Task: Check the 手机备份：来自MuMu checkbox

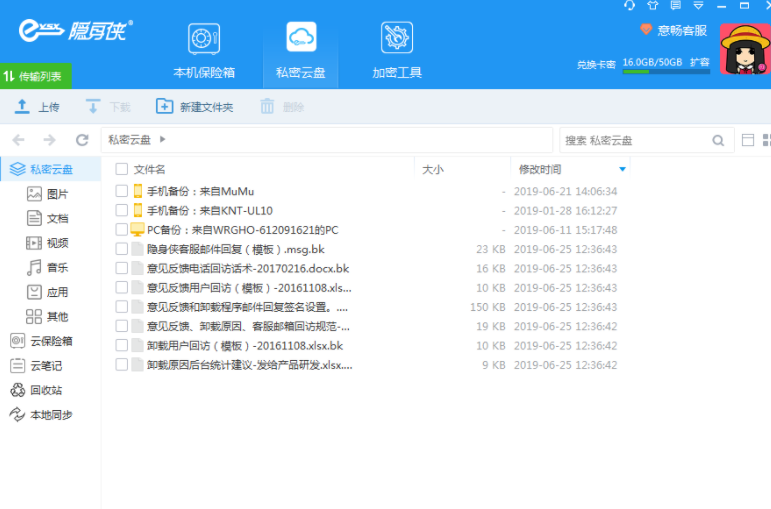Action: click(122, 191)
